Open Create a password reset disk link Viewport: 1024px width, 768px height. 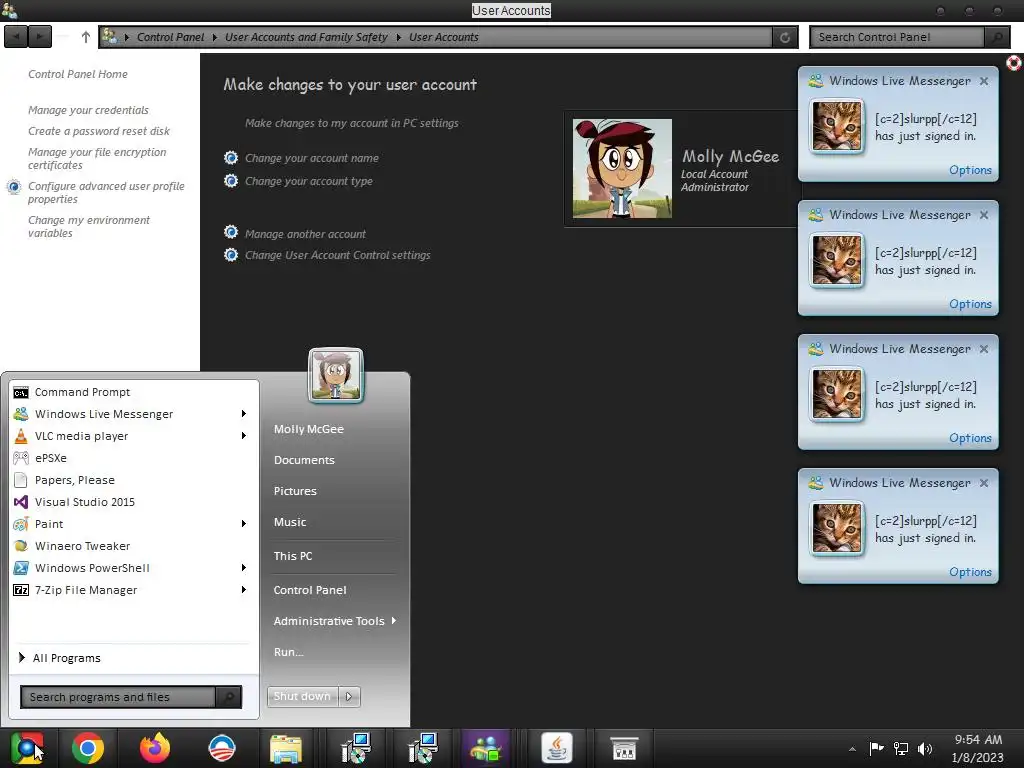point(99,131)
